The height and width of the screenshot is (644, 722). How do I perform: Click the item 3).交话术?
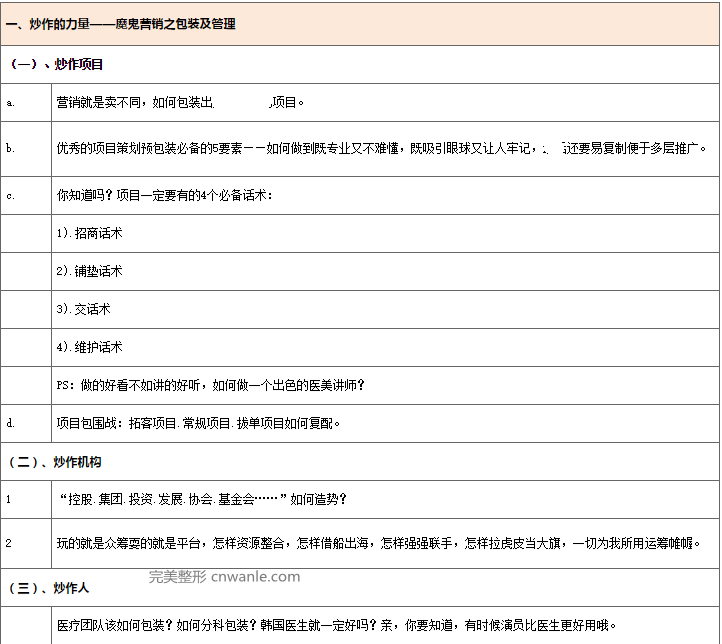(x=84, y=309)
